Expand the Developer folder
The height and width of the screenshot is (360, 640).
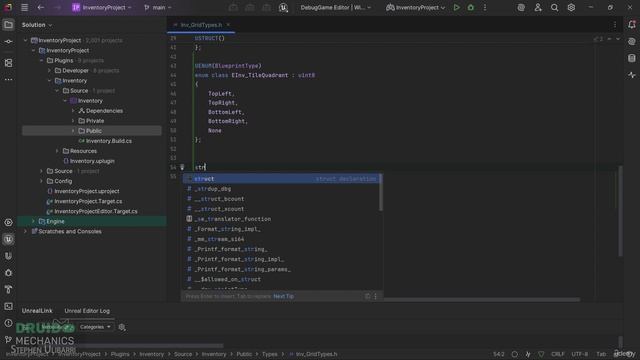(49, 71)
